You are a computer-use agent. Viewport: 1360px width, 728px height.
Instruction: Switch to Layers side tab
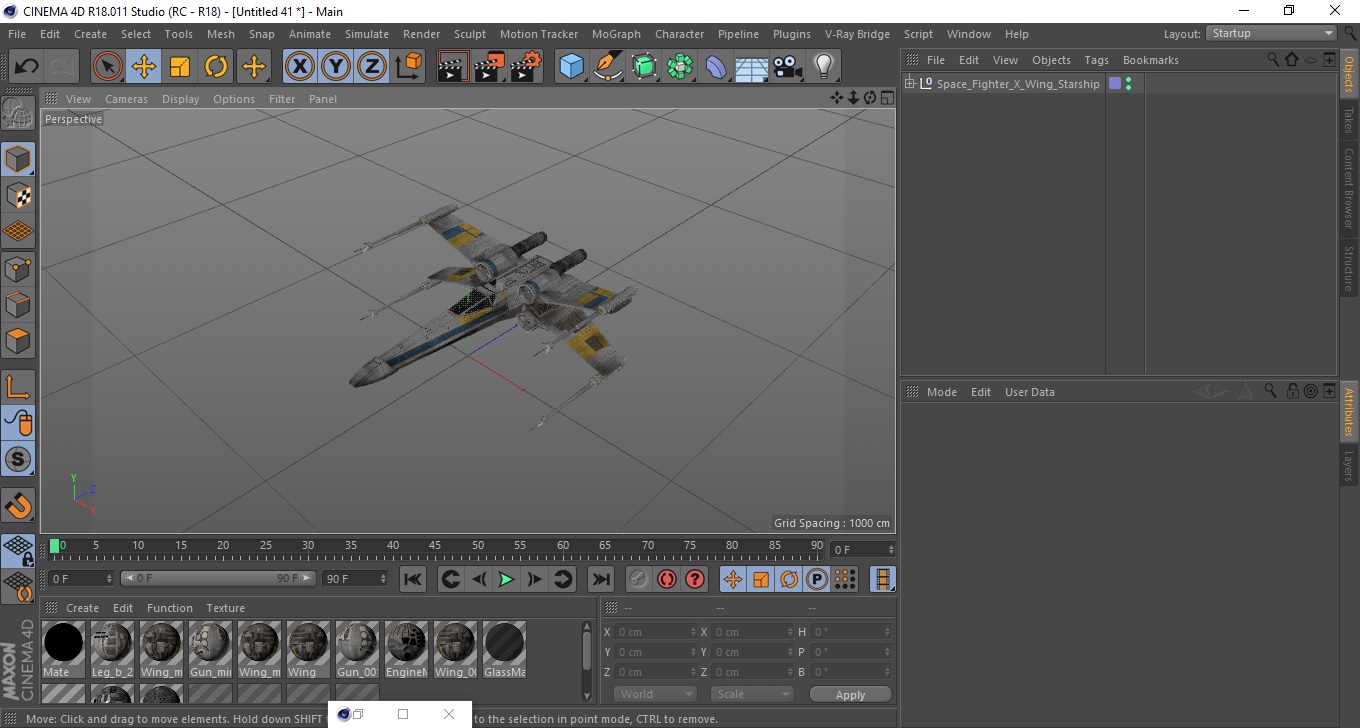click(1349, 466)
